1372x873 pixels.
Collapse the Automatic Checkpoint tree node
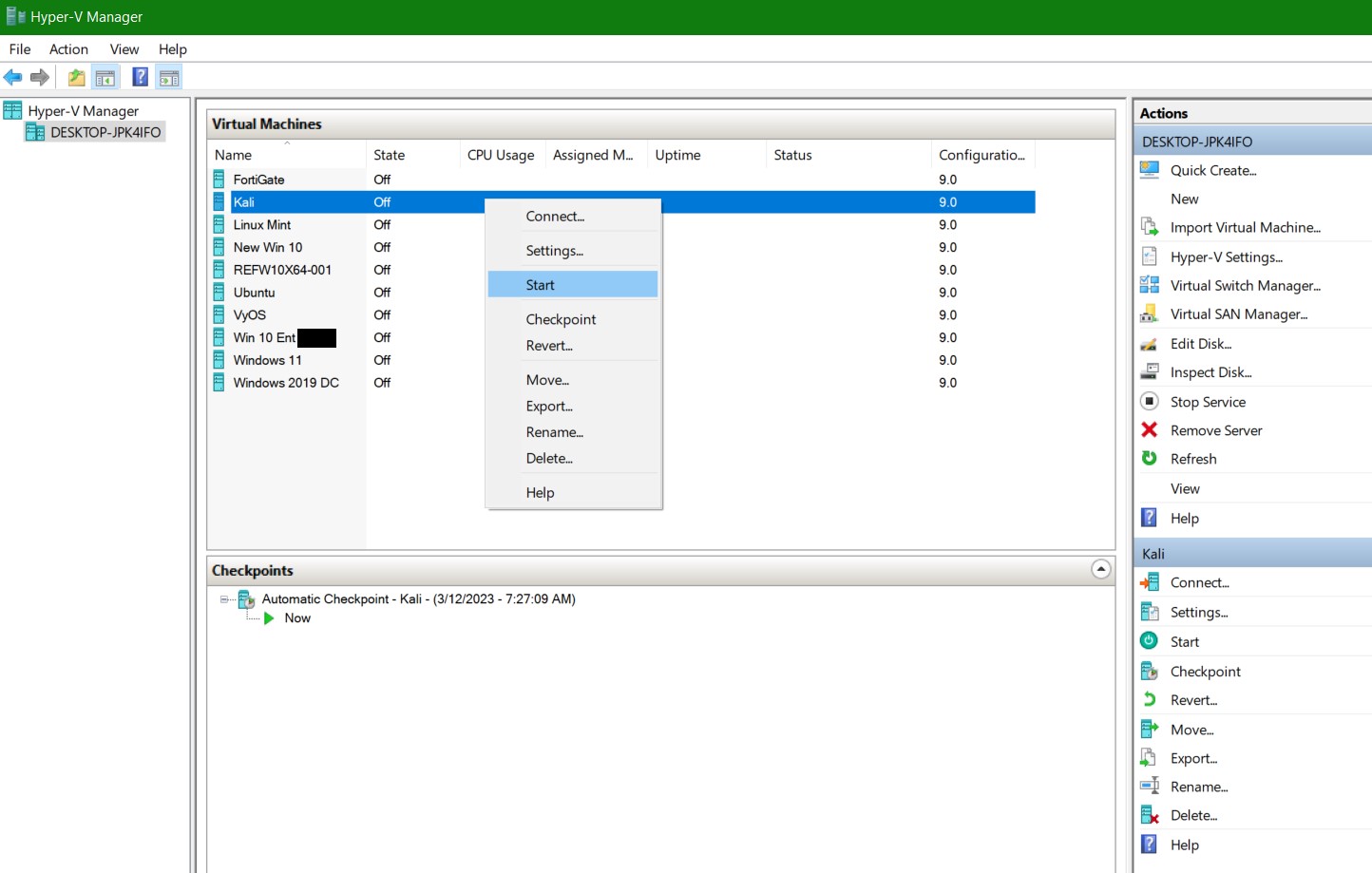pos(224,599)
